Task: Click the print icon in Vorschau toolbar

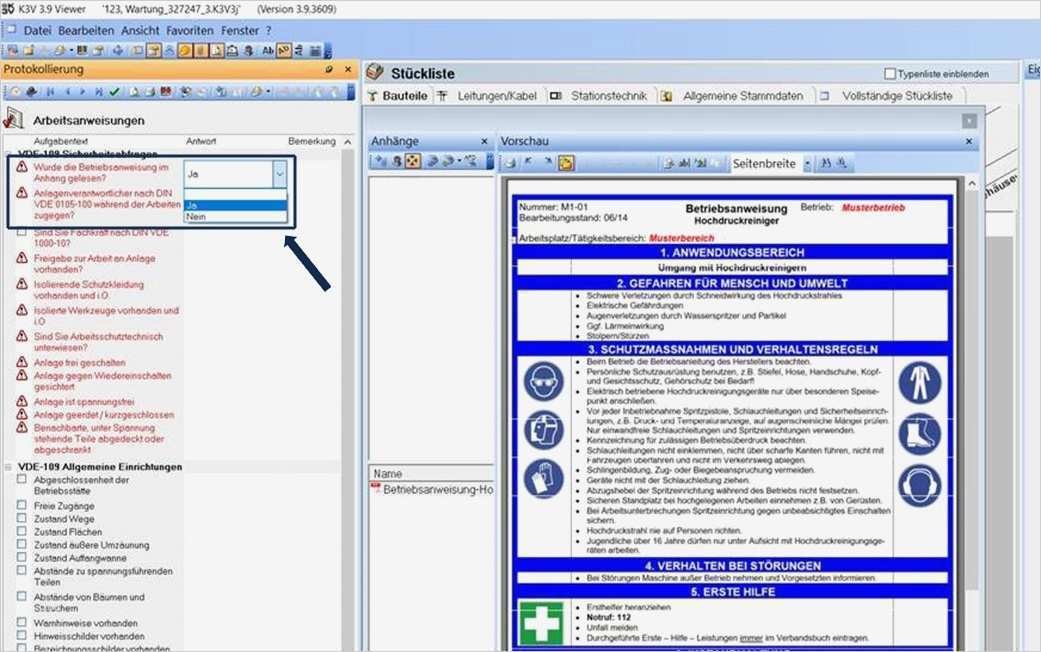Action: click(x=511, y=163)
